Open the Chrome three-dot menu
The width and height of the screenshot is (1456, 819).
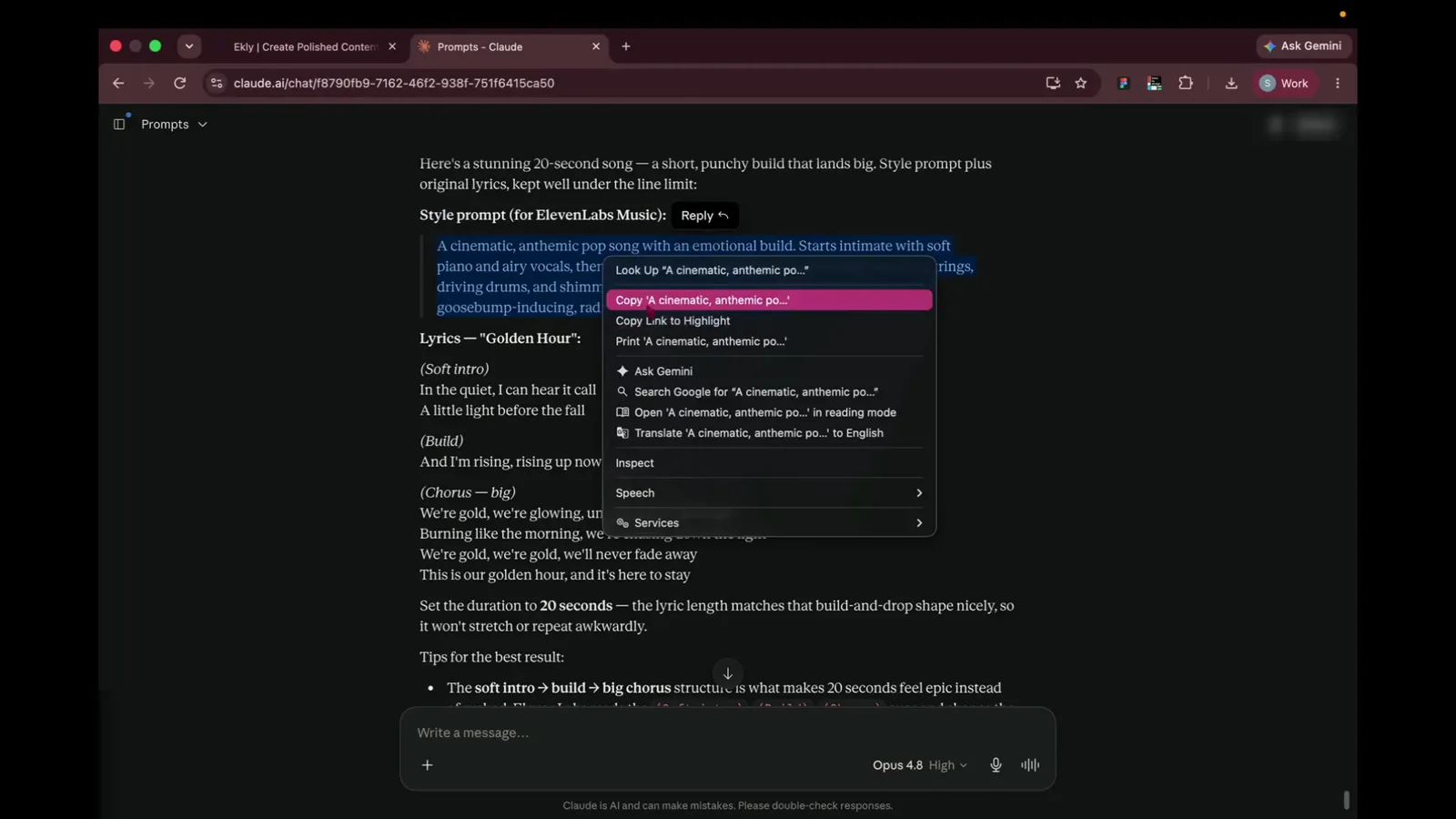click(x=1338, y=83)
